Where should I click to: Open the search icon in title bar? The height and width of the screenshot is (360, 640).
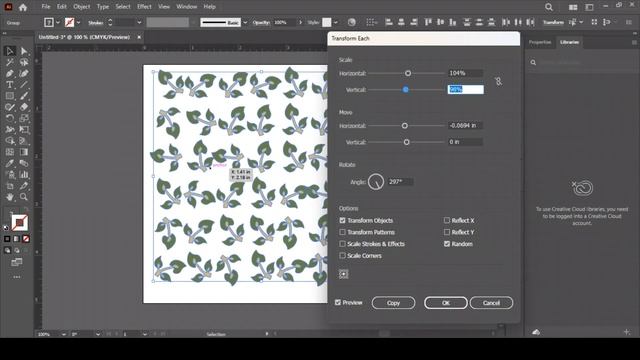(x=549, y=7)
